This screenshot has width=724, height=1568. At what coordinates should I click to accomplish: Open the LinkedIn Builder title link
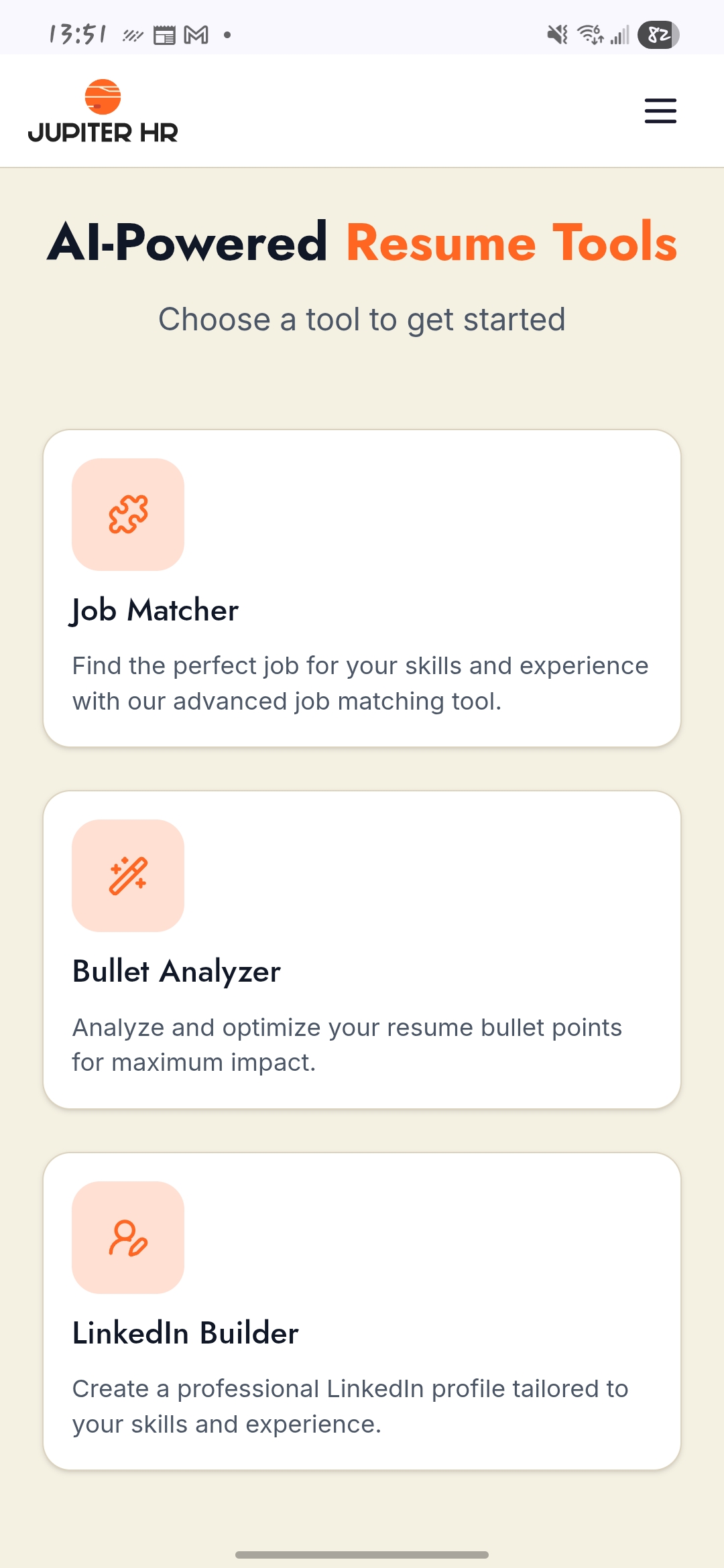tap(186, 1333)
